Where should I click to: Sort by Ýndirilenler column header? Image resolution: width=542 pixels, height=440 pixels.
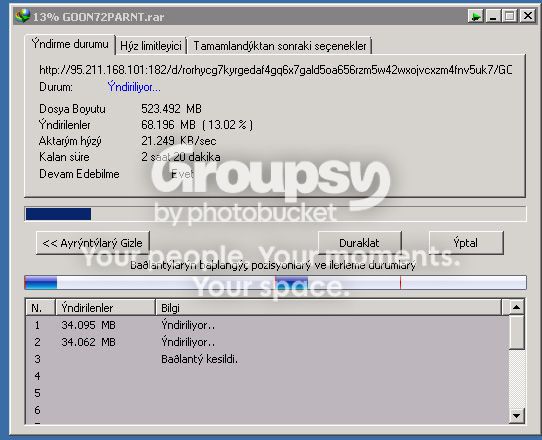coord(105,308)
